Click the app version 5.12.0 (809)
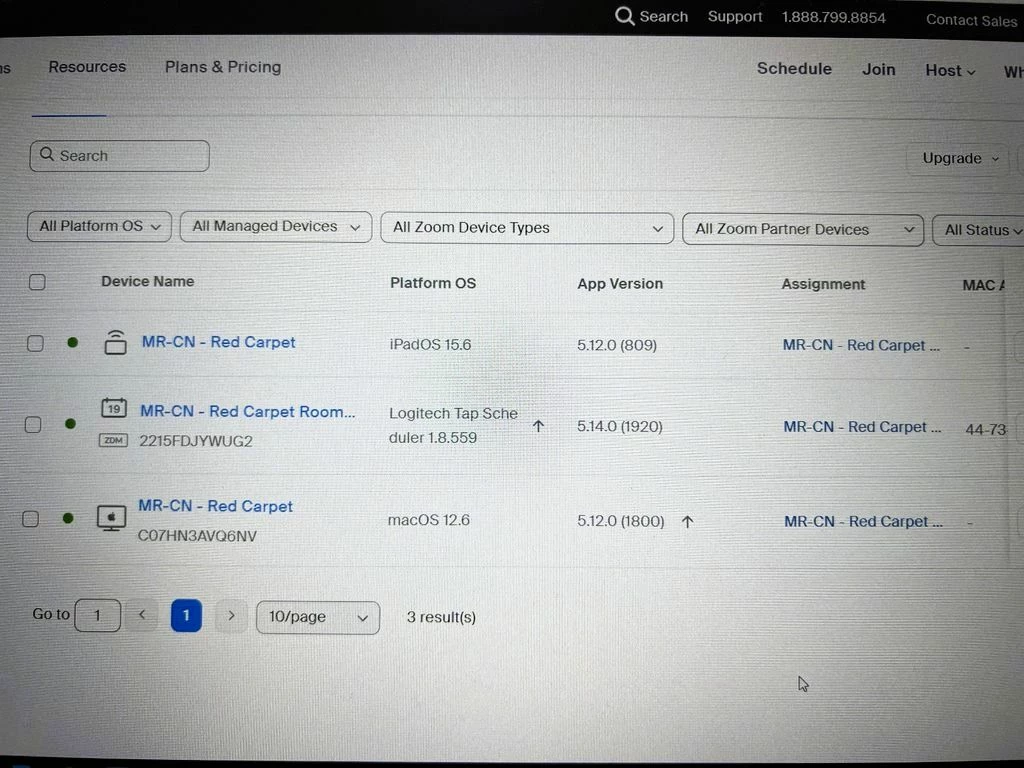The width and height of the screenshot is (1024, 768). [616, 345]
